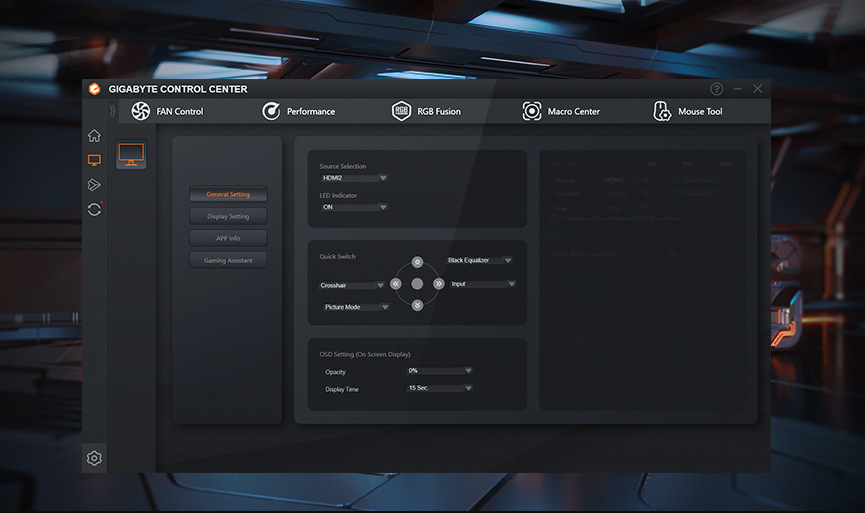Click the help question mark icon
Image resolution: width=865 pixels, height=513 pixels.
click(x=717, y=89)
